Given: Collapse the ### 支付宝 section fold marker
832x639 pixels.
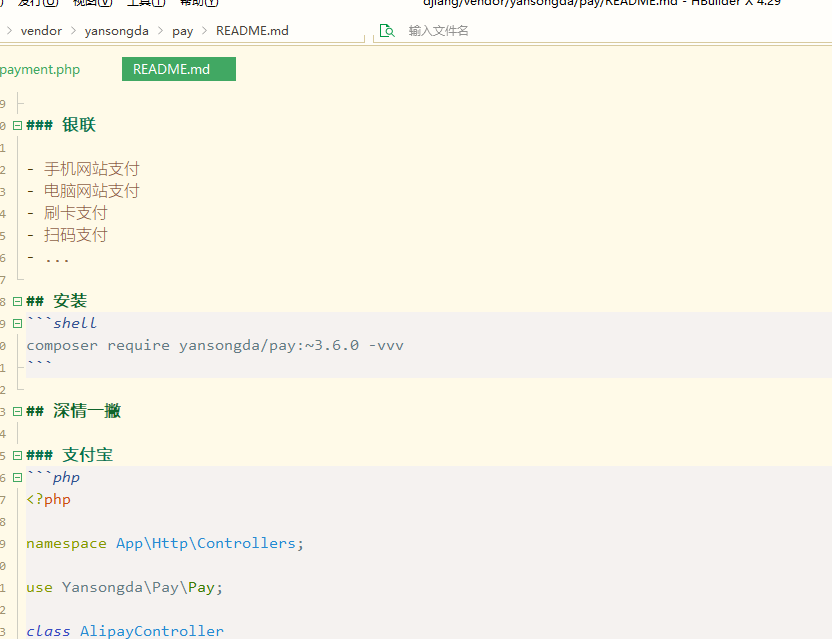Looking at the screenshot, I should tap(18, 455).
